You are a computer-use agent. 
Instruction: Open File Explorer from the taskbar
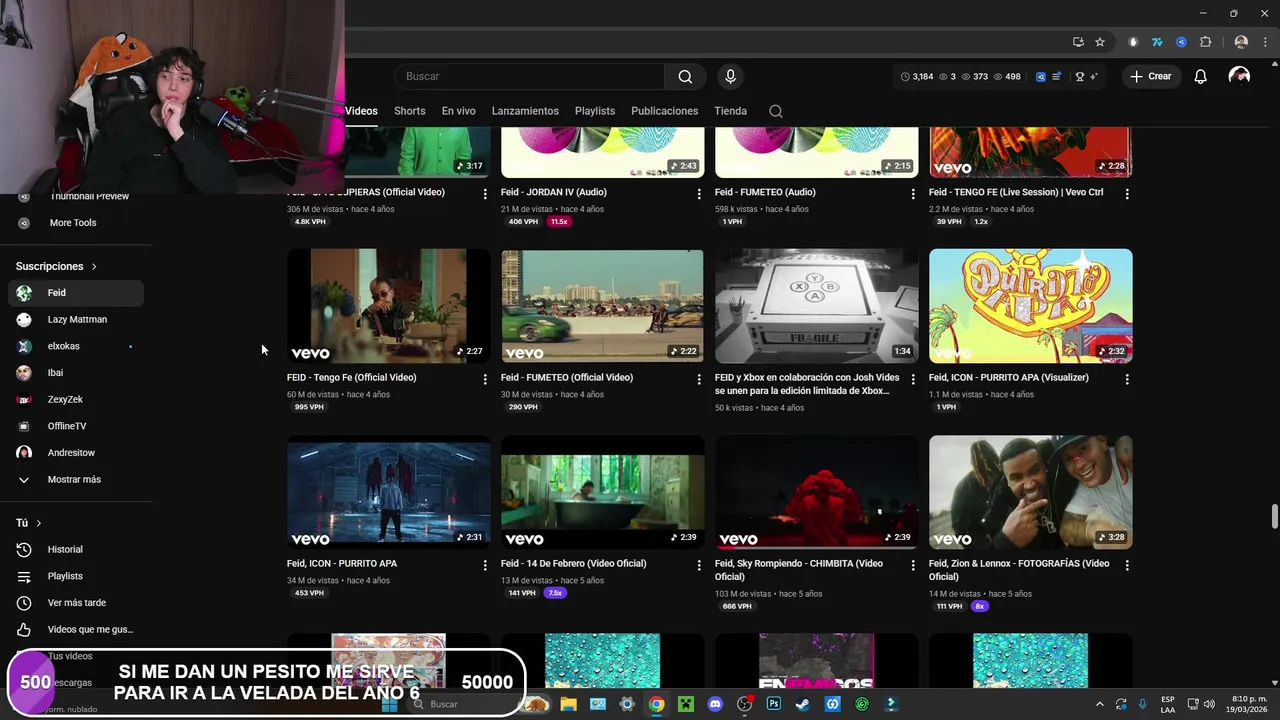568,704
